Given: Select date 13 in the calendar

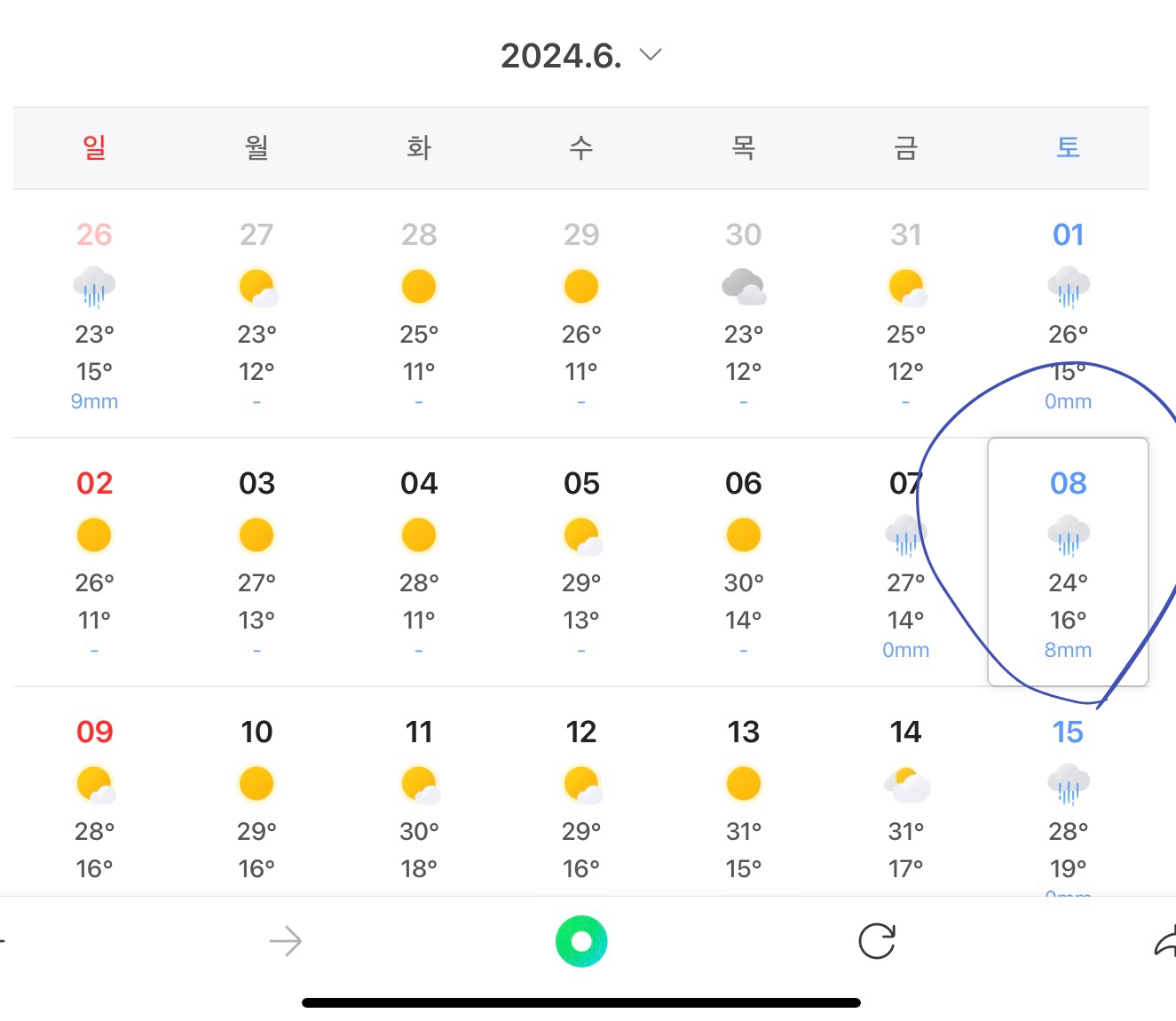Looking at the screenshot, I should point(743,732).
